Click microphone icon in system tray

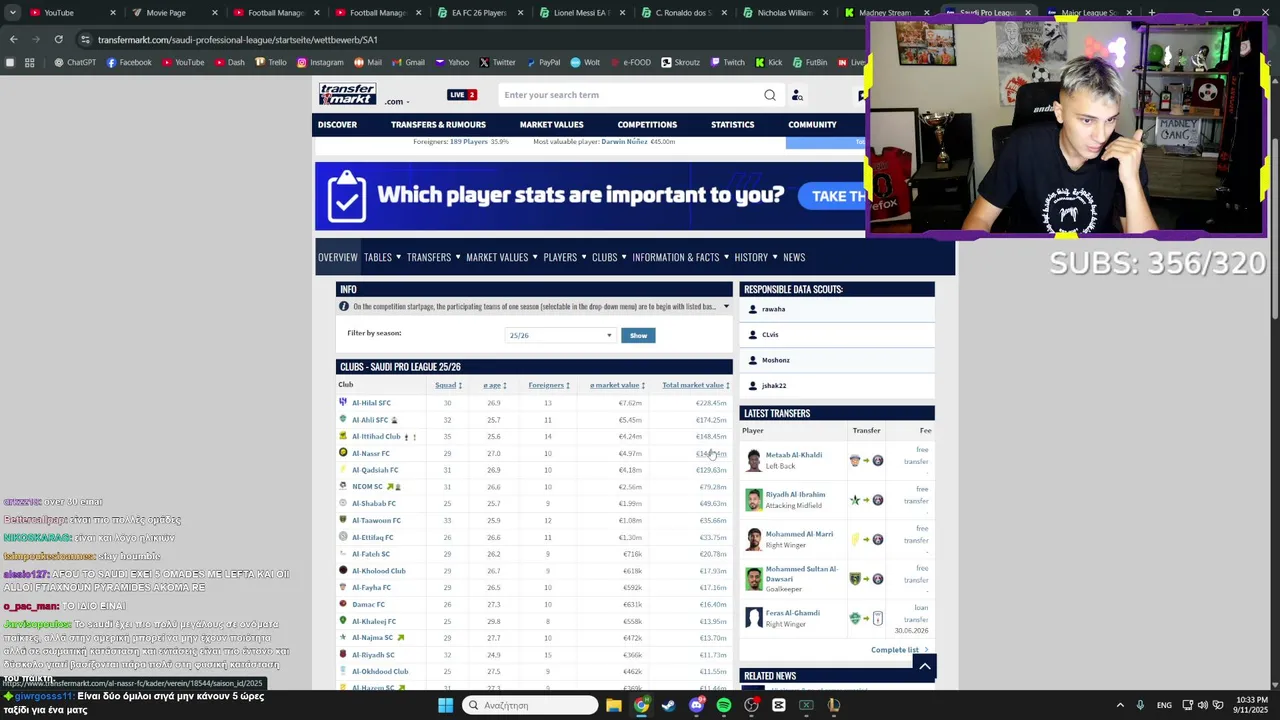pos(1140,705)
